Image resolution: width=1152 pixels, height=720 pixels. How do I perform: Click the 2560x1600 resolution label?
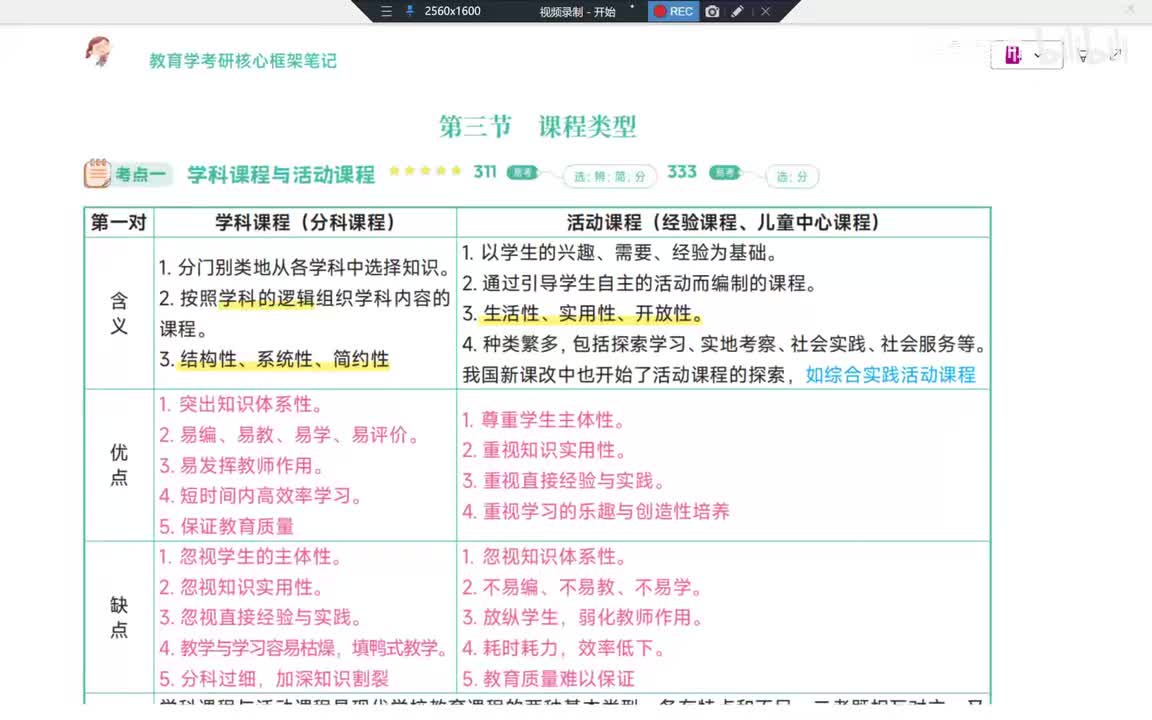tap(453, 11)
